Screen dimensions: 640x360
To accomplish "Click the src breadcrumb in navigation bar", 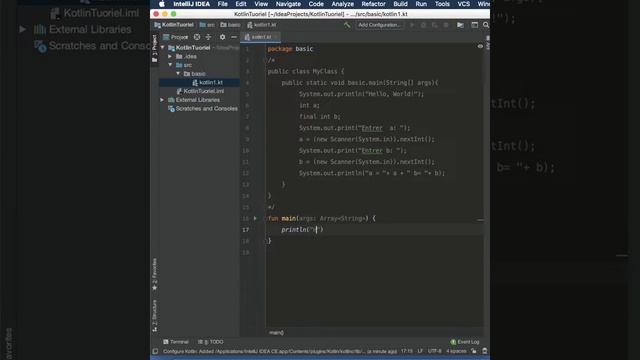I will 207,25.
